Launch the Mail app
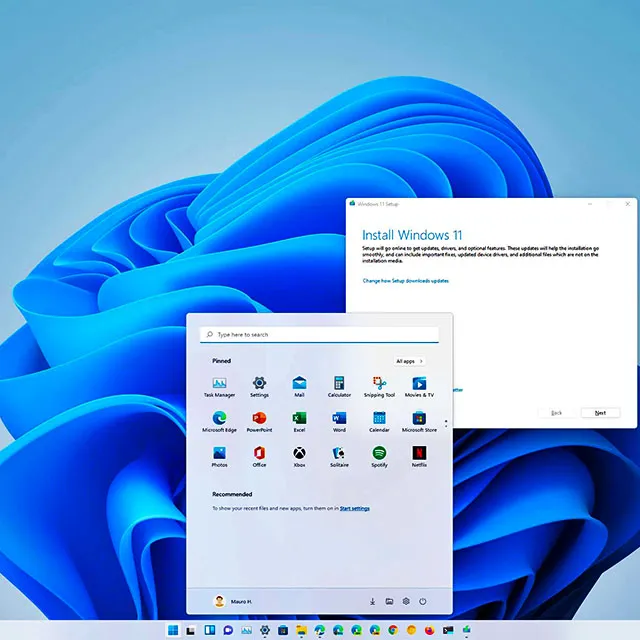The width and height of the screenshot is (640, 640). tap(299, 387)
